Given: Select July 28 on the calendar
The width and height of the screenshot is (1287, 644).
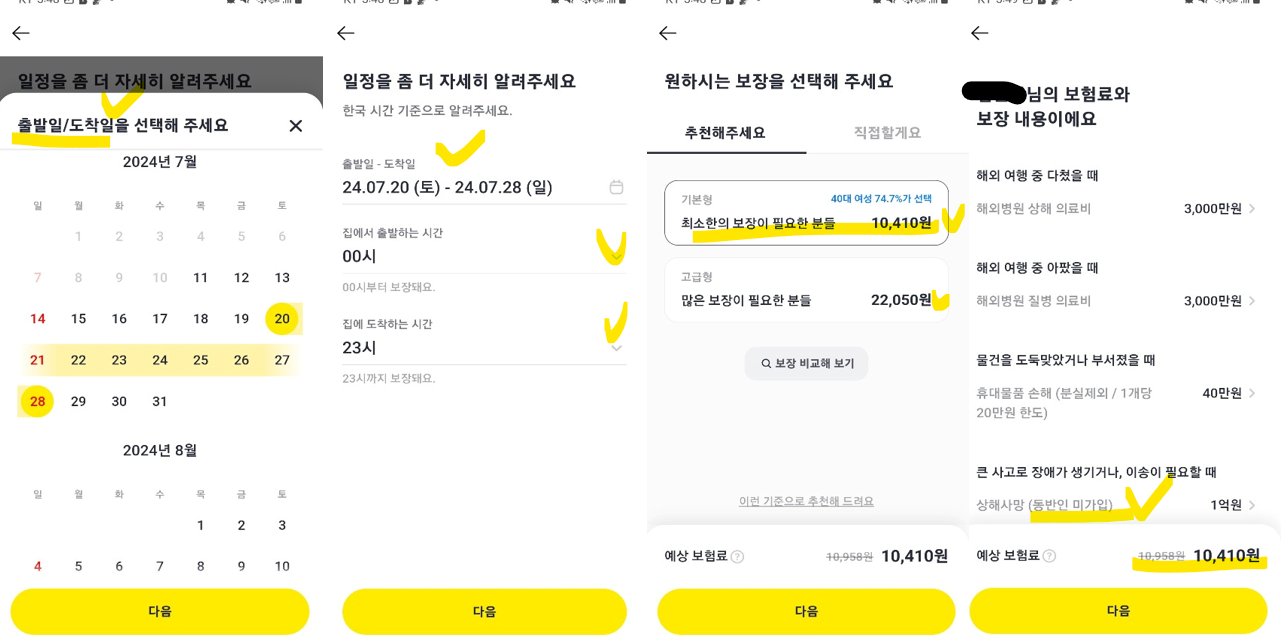Looking at the screenshot, I should 37,401.
